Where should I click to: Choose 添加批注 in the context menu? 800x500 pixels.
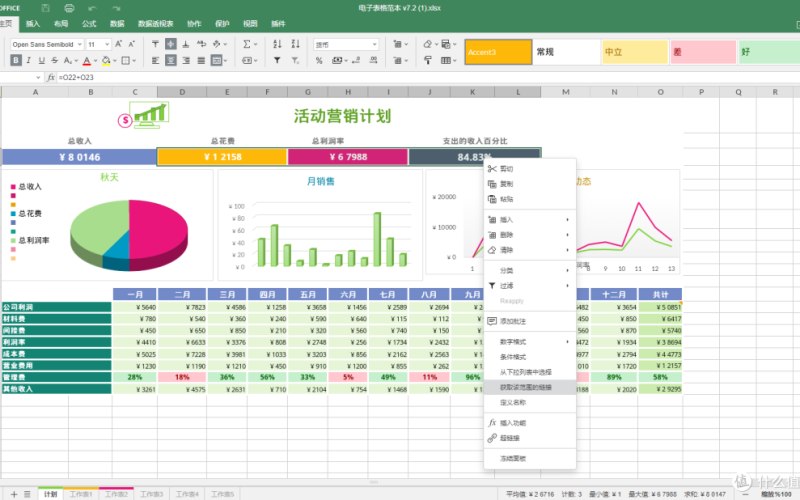pos(530,321)
